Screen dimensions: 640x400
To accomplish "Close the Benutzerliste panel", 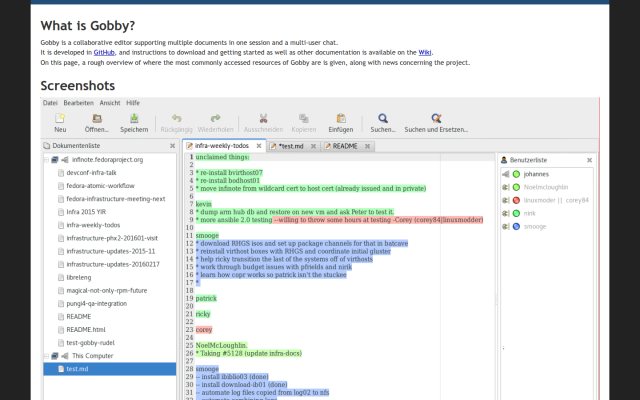I will [x=589, y=160].
